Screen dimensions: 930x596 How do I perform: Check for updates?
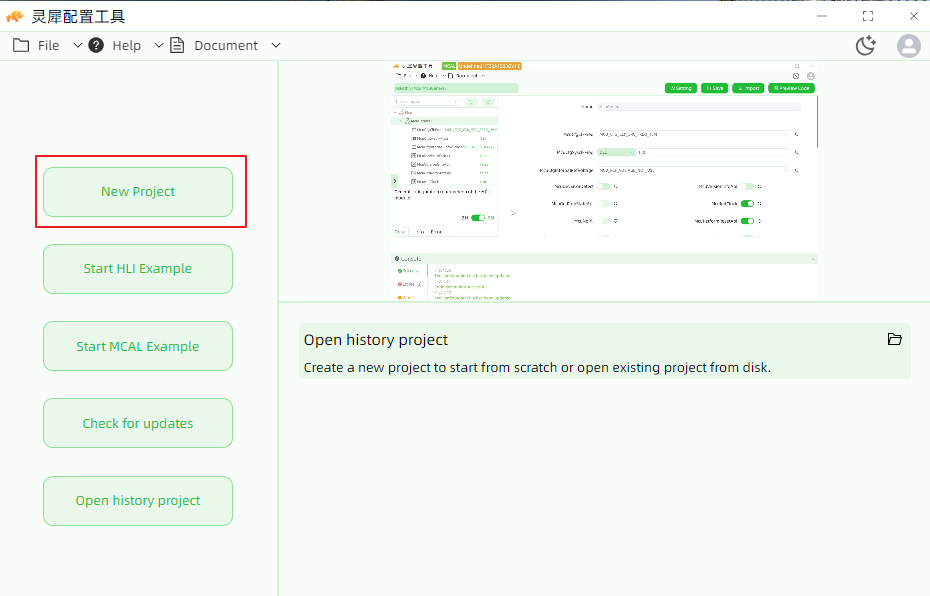138,423
